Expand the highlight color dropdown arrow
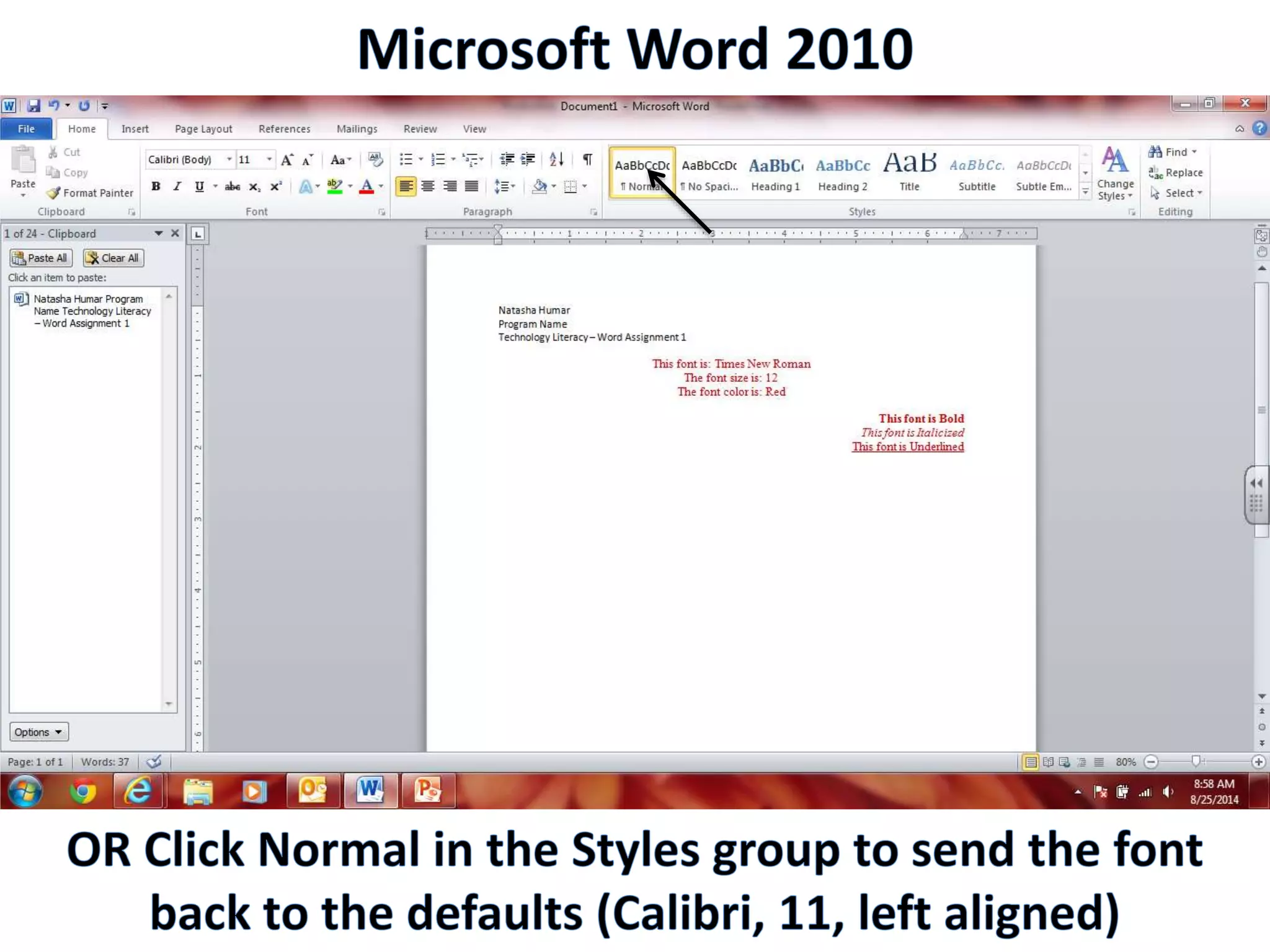 point(350,187)
